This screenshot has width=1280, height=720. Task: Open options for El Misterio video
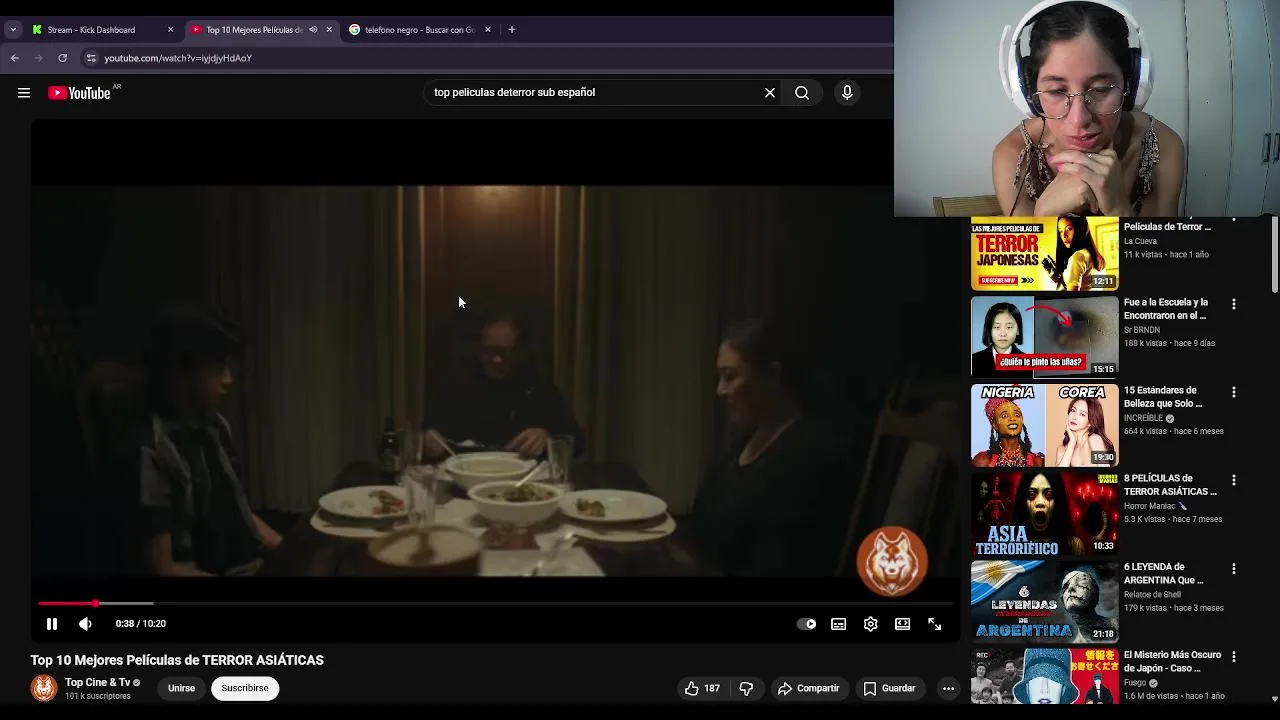(x=1233, y=656)
